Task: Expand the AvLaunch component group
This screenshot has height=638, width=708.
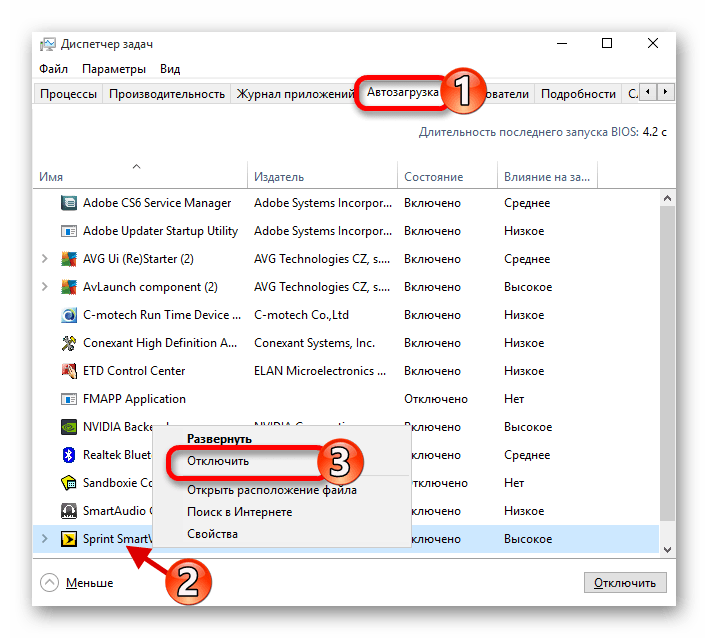Action: (x=44, y=287)
